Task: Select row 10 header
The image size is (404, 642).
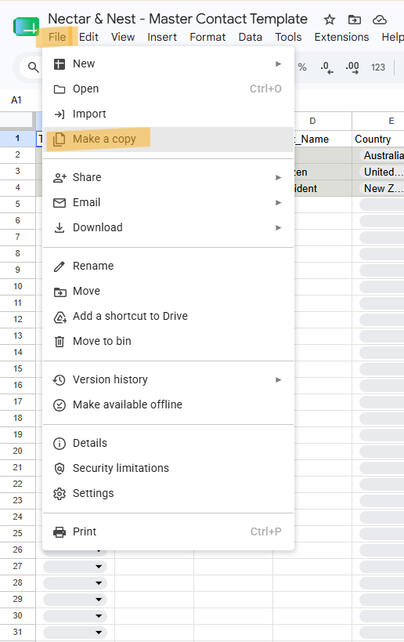Action: [18, 286]
